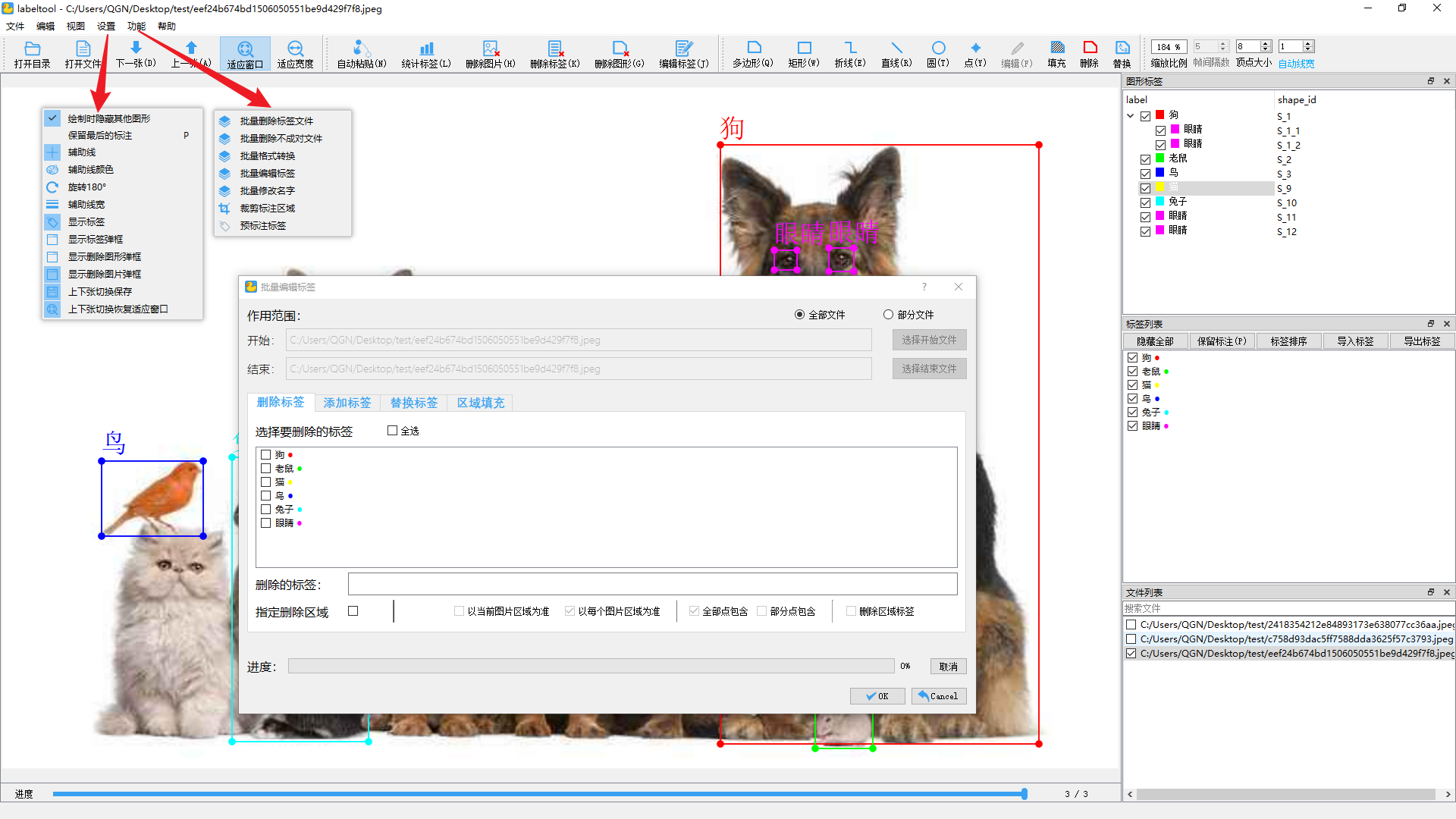Open the 功能 menu
The height and width of the screenshot is (819, 1456).
coord(136,27)
